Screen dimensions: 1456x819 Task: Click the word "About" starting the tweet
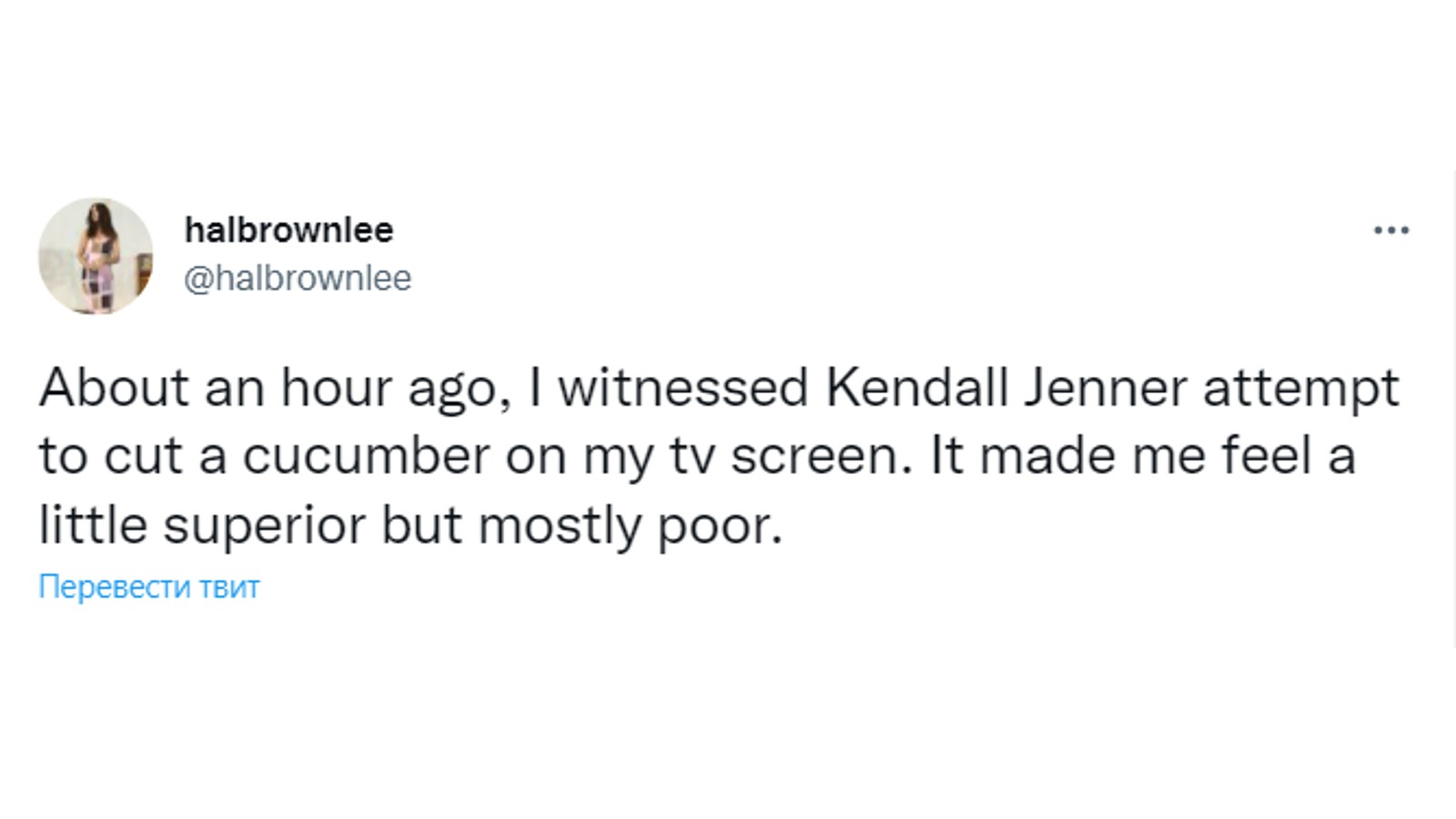[x=113, y=388]
